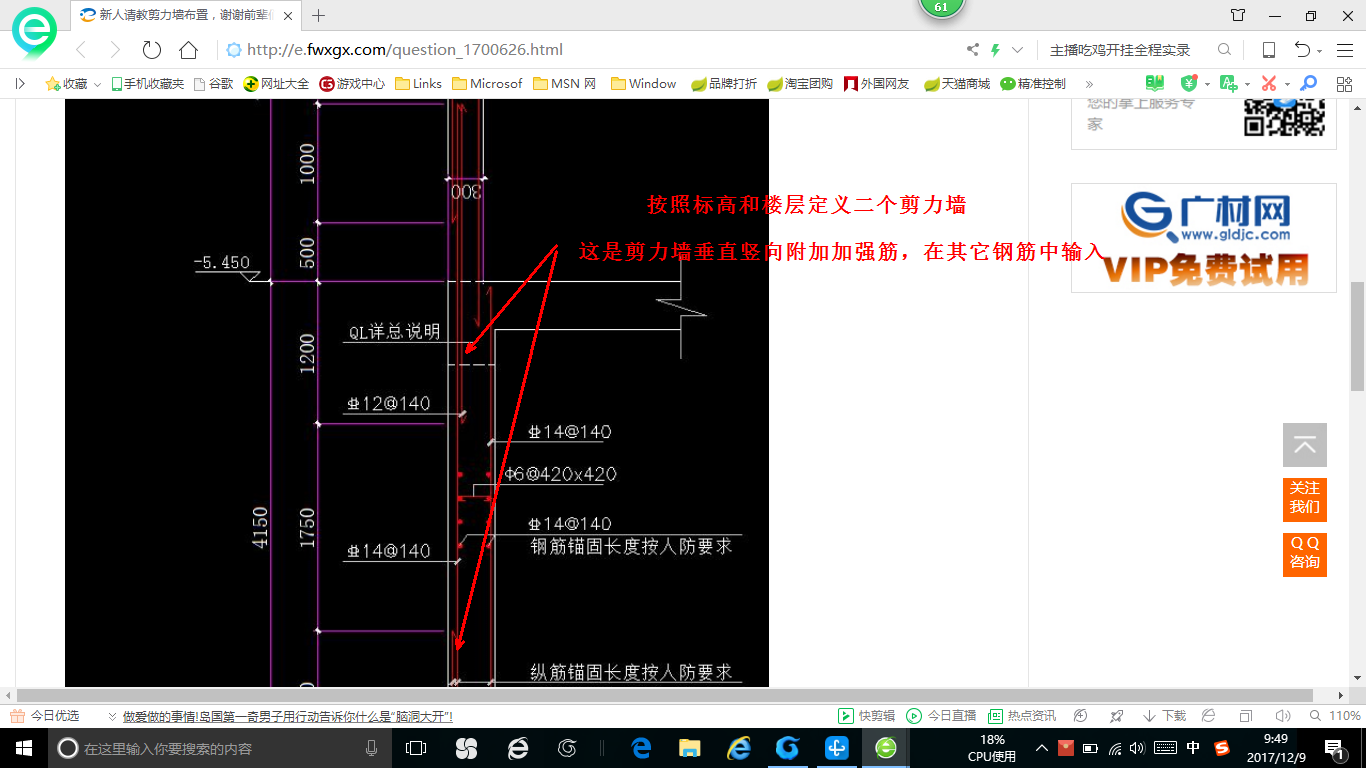Expand the scissors screenshot dropdown arrow
Image resolution: width=1366 pixels, height=768 pixels.
click(1287, 85)
